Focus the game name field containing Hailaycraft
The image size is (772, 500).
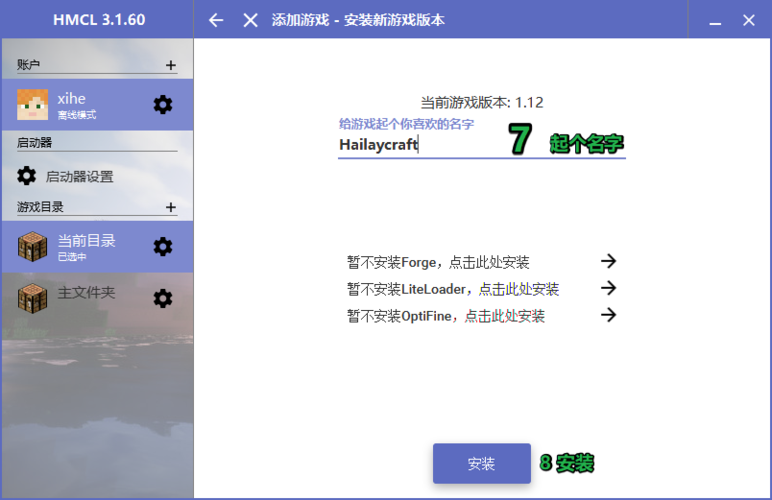click(x=482, y=145)
